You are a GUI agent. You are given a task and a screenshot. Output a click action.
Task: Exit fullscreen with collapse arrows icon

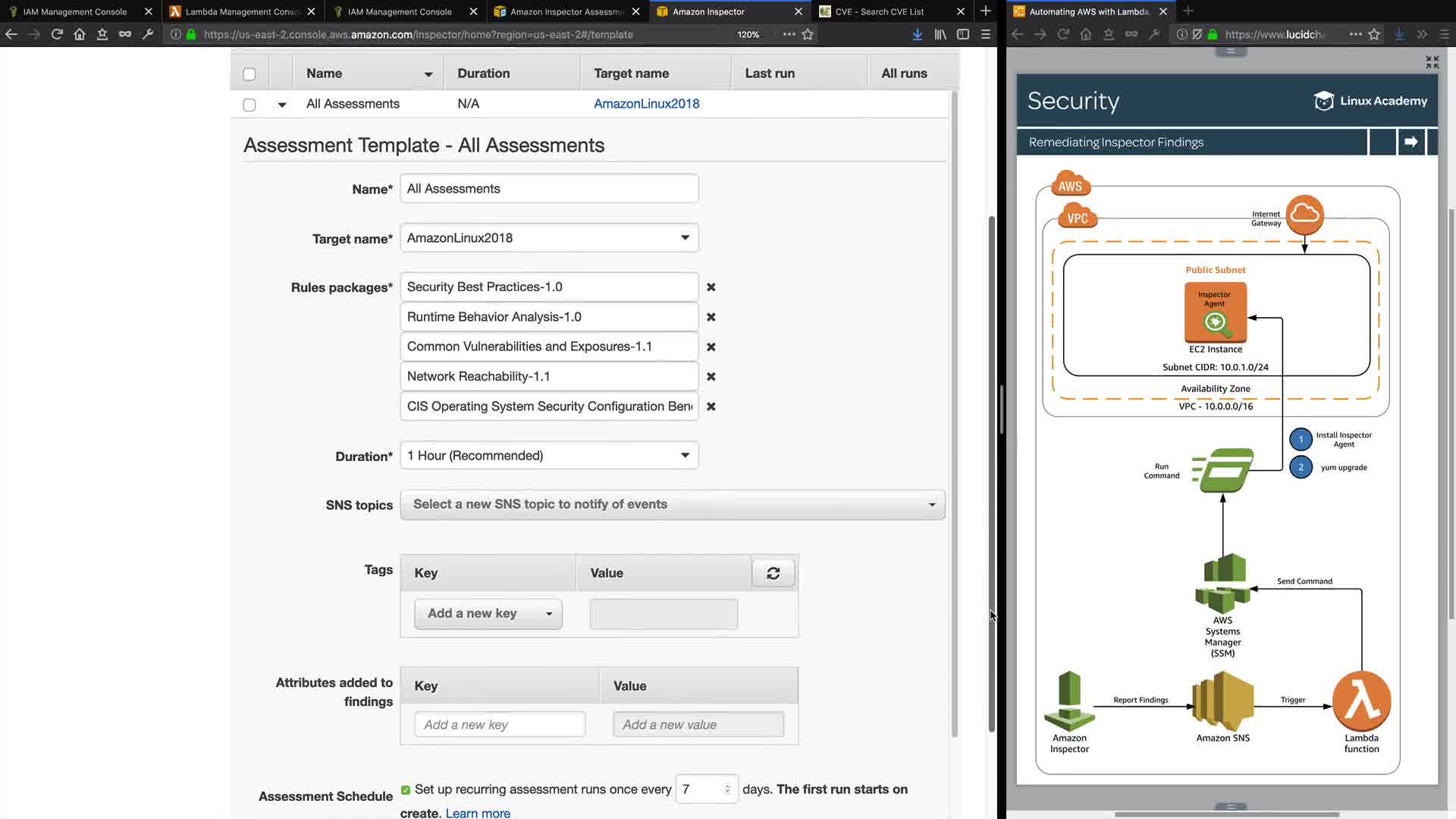[1431, 62]
